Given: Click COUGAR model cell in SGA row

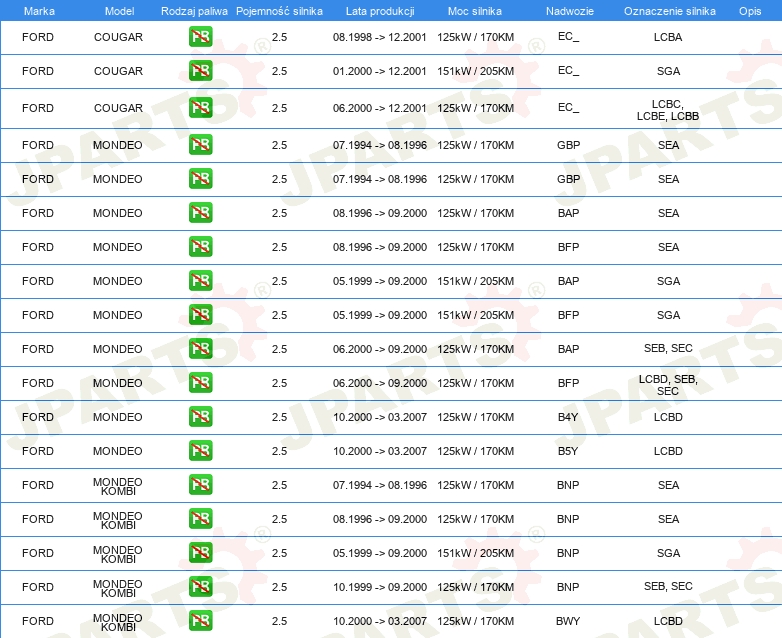Looking at the screenshot, I should click(119, 71).
